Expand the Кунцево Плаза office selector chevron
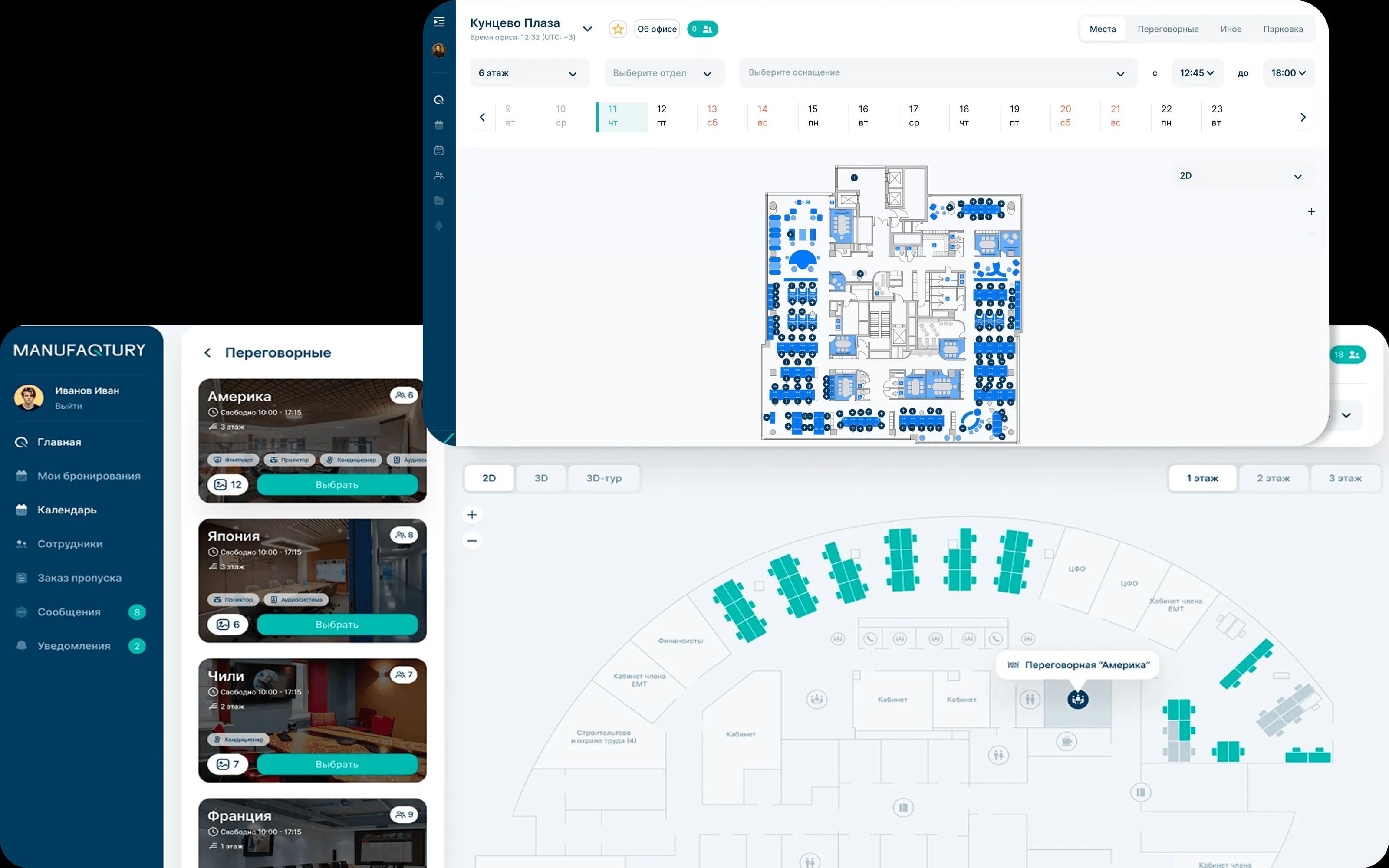The image size is (1389, 868). [587, 29]
